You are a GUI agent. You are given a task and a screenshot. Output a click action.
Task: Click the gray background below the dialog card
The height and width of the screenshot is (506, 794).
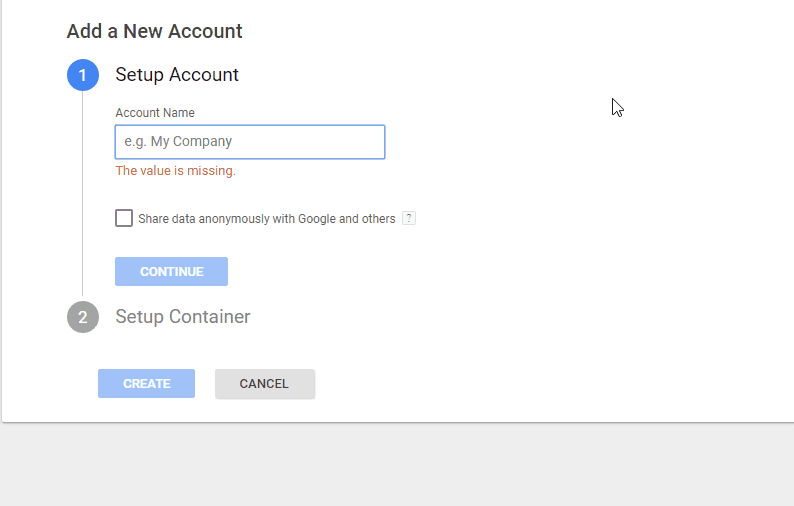397,465
